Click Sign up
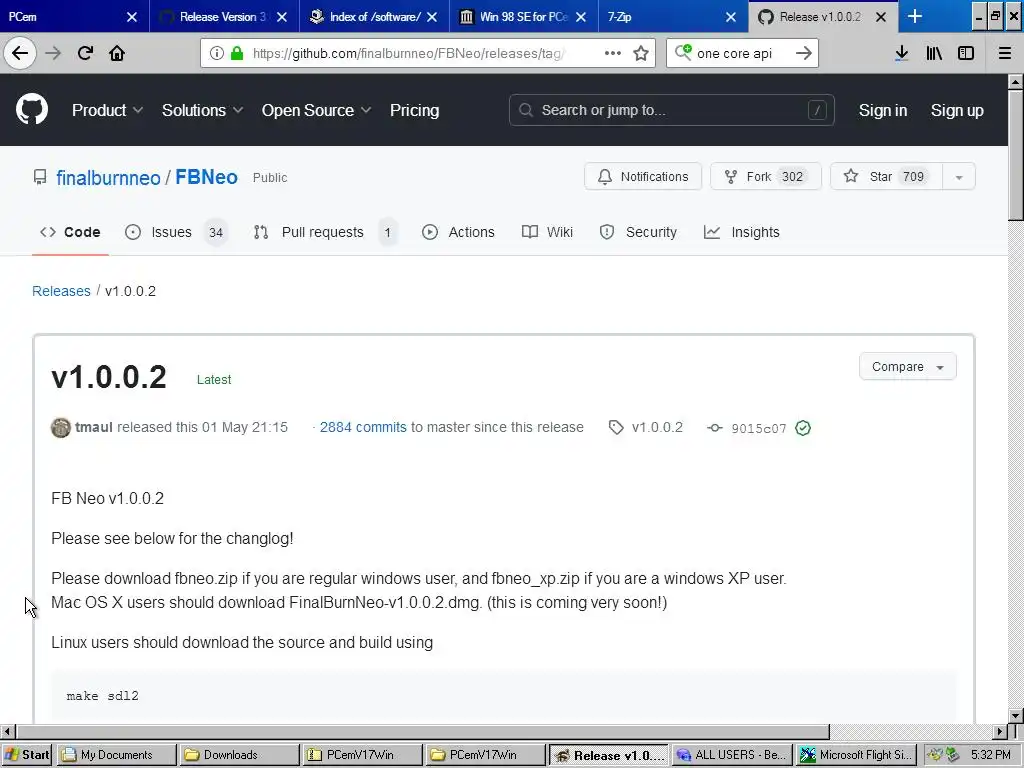 tap(957, 110)
